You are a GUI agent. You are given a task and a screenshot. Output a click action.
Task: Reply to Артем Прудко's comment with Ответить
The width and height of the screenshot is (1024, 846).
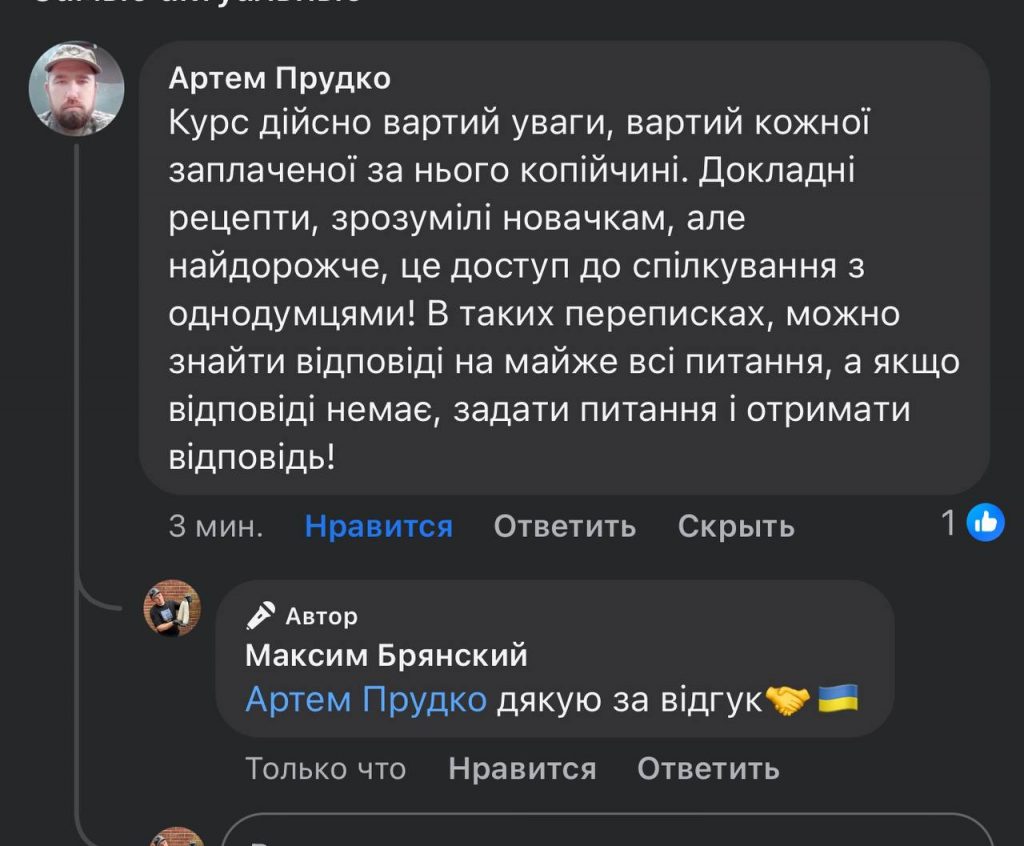pos(564,526)
